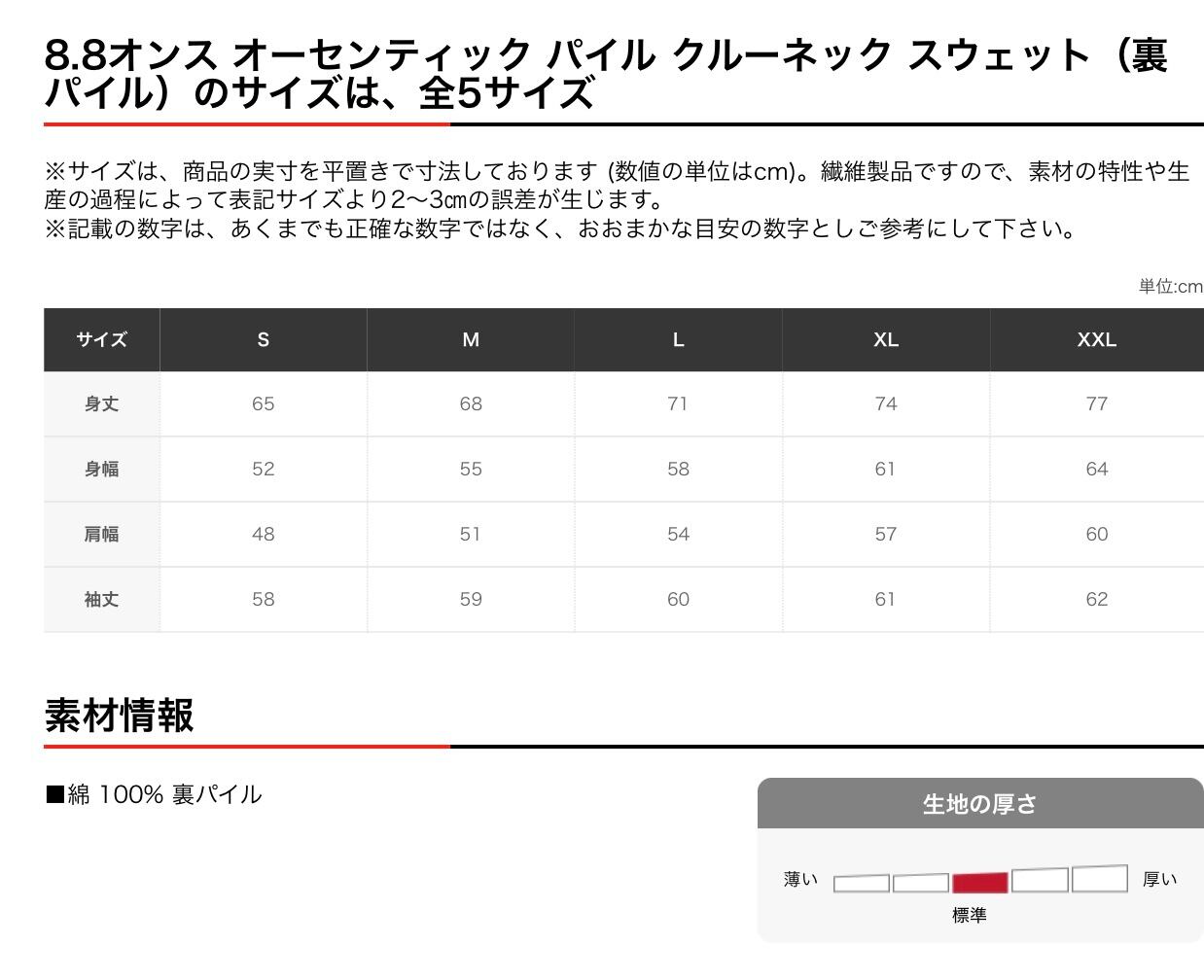
Task: Click the S size column header
Action: pos(263,339)
